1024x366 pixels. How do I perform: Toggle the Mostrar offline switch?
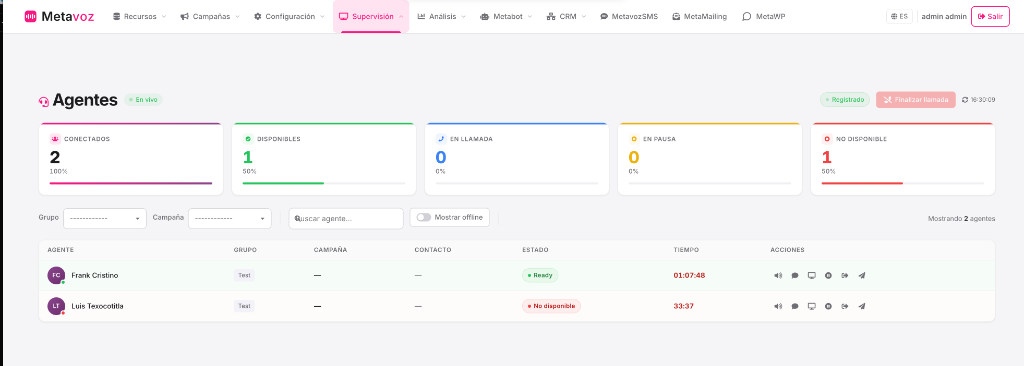[x=424, y=217]
